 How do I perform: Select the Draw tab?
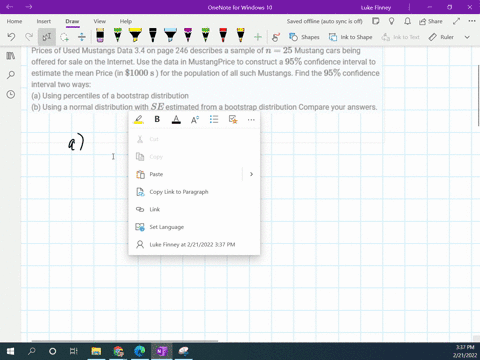click(72, 21)
